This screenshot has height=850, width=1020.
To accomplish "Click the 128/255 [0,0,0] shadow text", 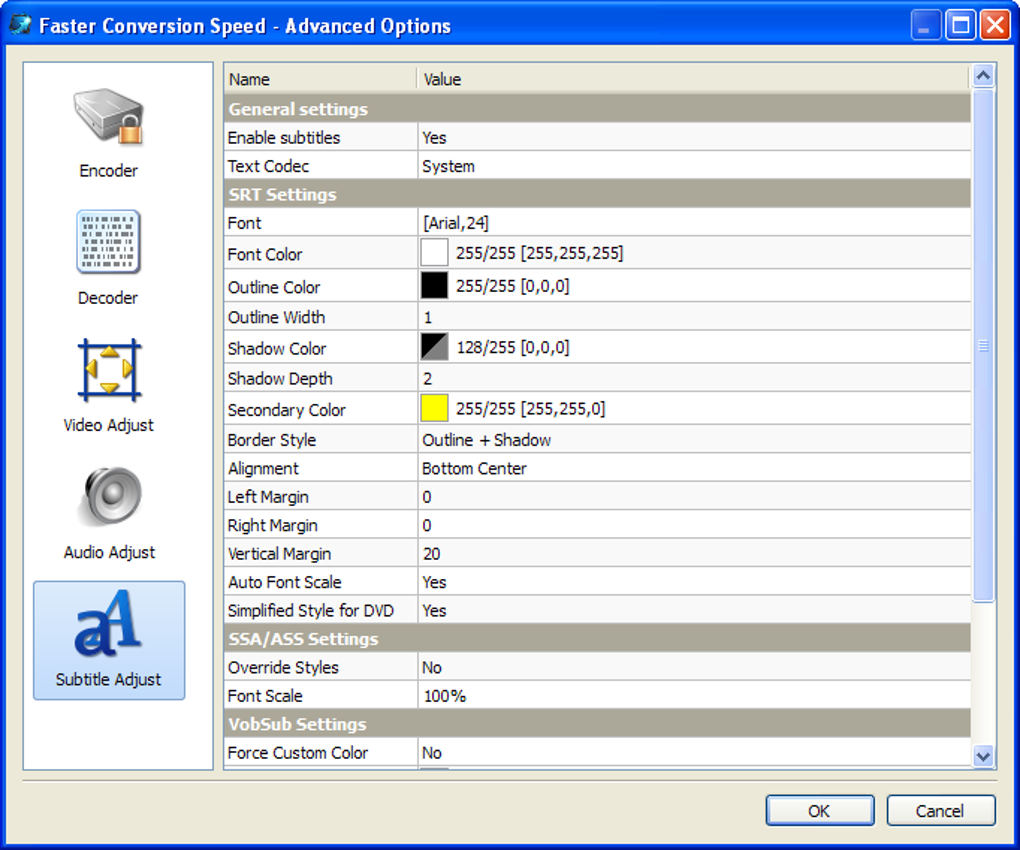I will [513, 347].
